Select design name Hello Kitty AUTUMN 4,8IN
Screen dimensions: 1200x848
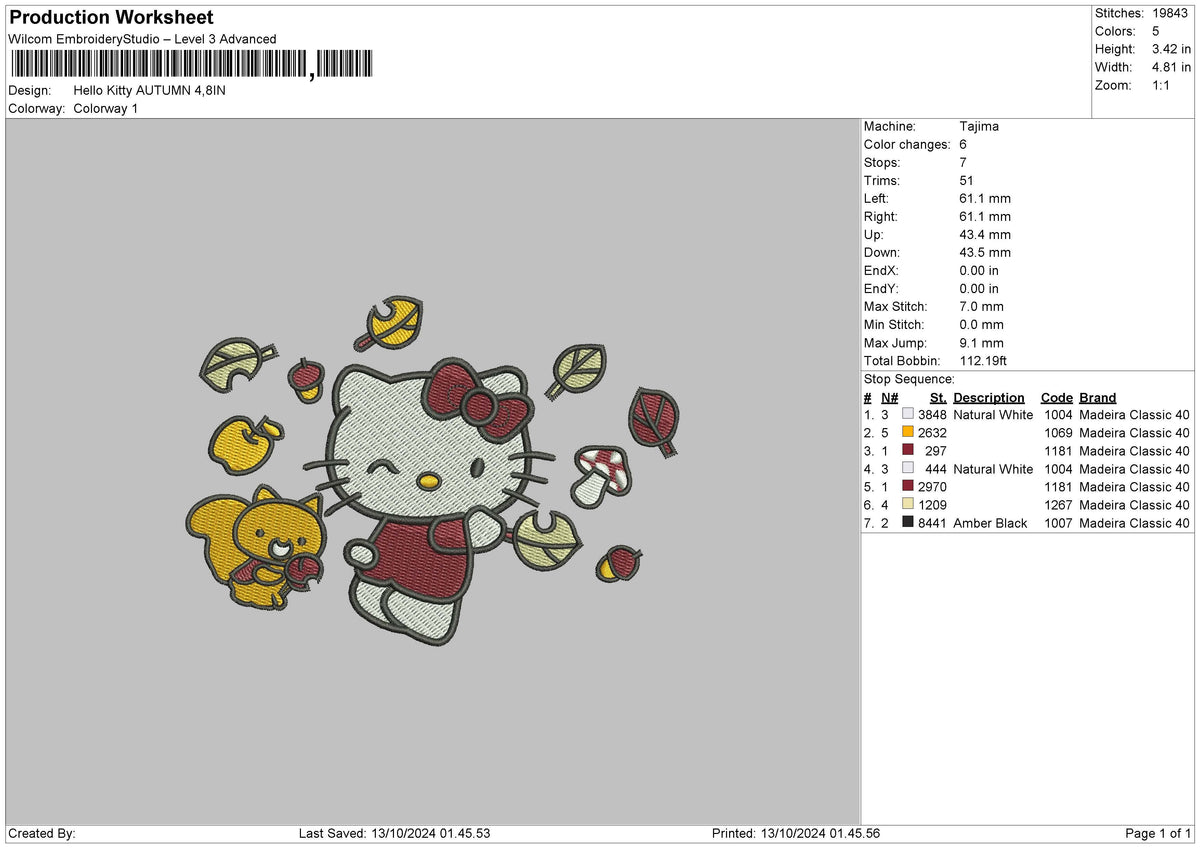(150, 90)
